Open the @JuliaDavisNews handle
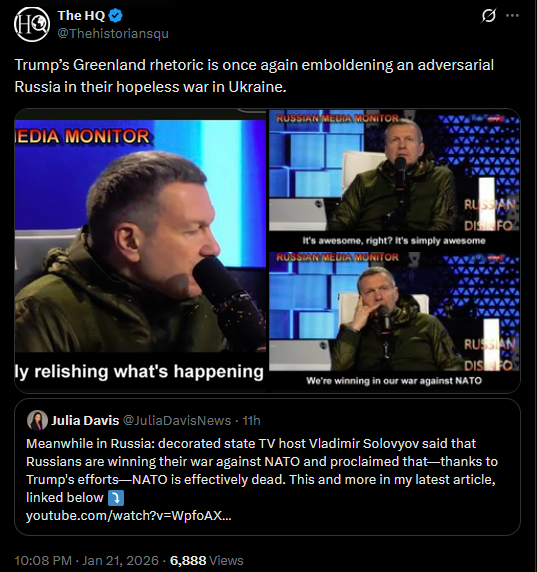537x572 pixels. click(177, 420)
